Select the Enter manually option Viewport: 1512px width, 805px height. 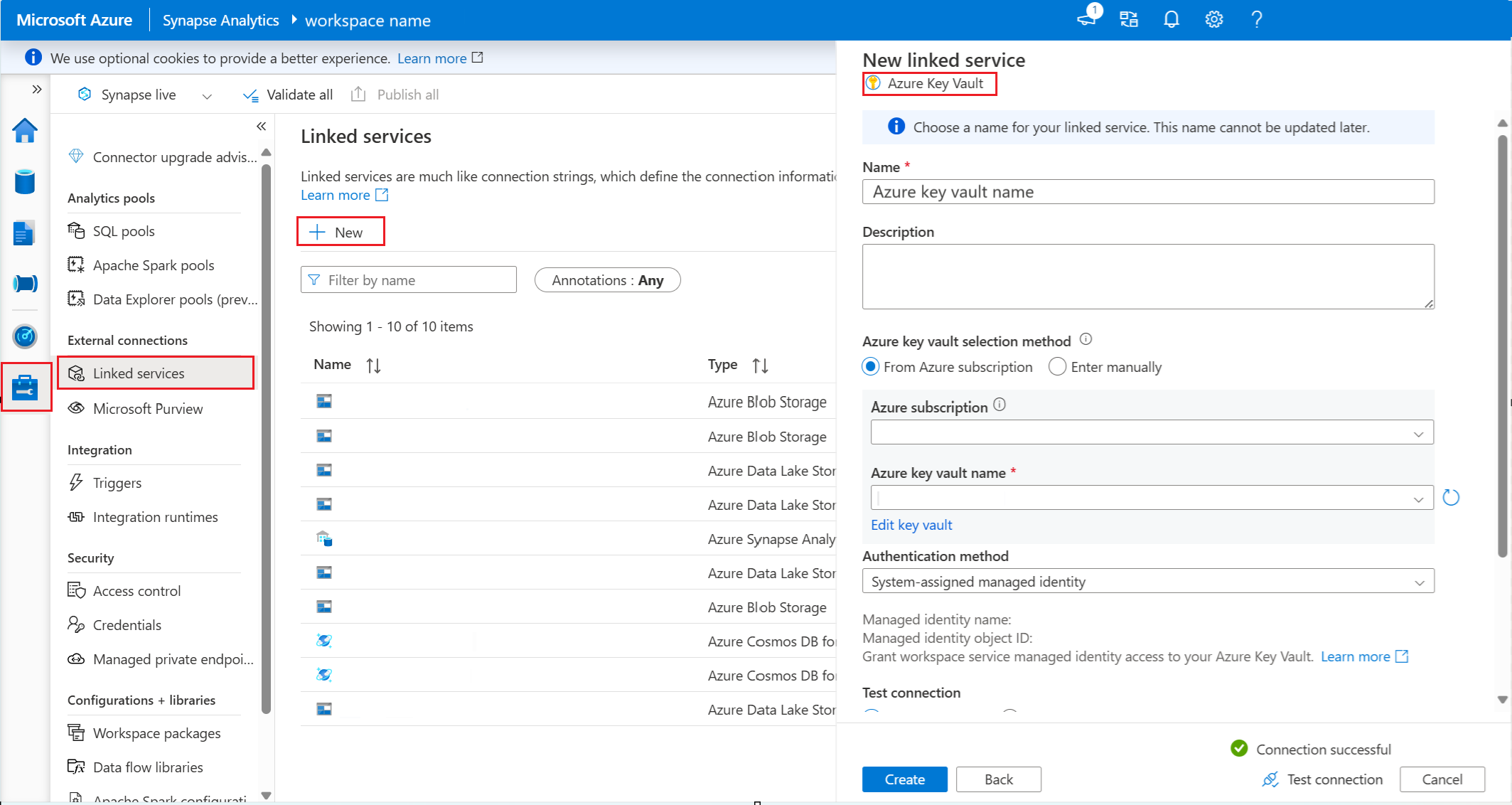1057,366
